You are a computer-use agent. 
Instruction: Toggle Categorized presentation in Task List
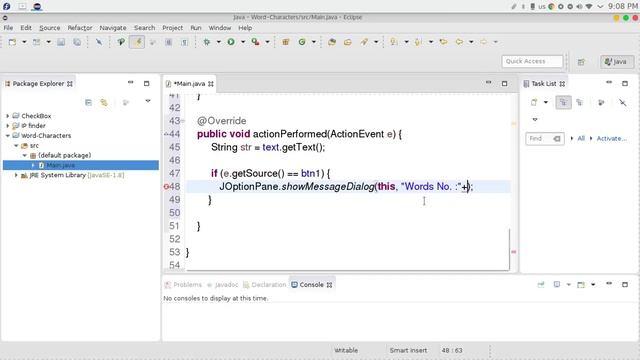tap(563, 102)
